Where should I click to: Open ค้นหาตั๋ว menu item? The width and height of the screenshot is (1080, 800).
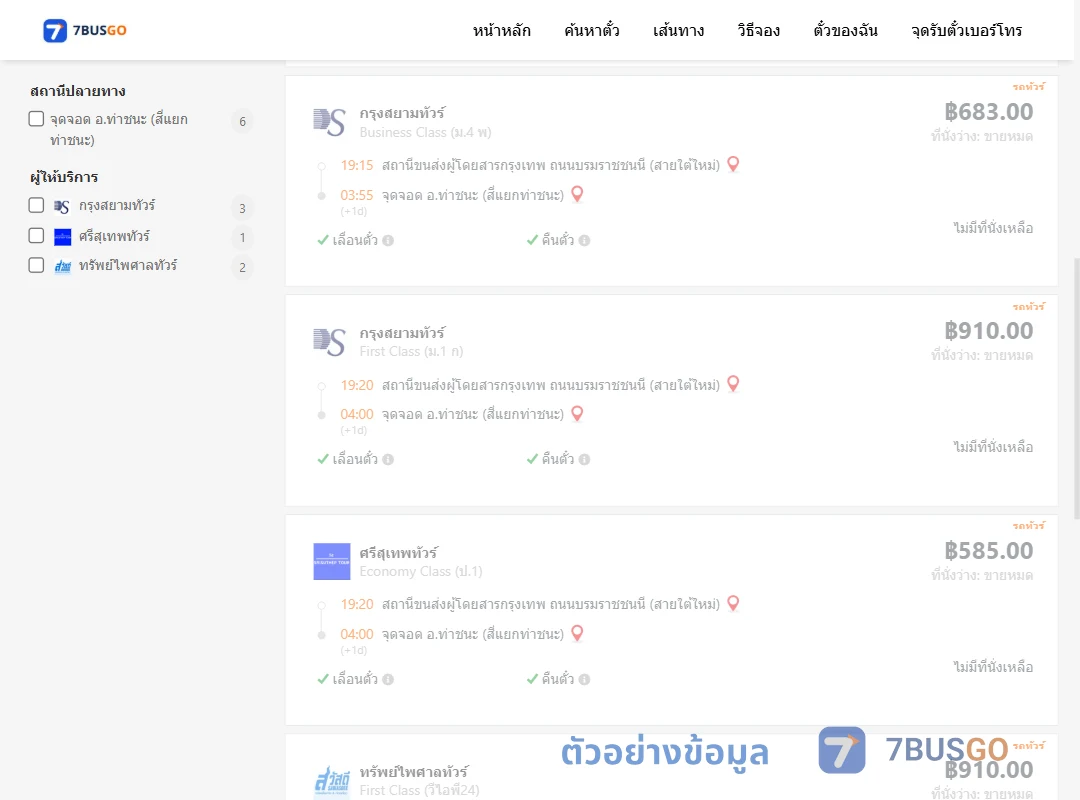[592, 30]
